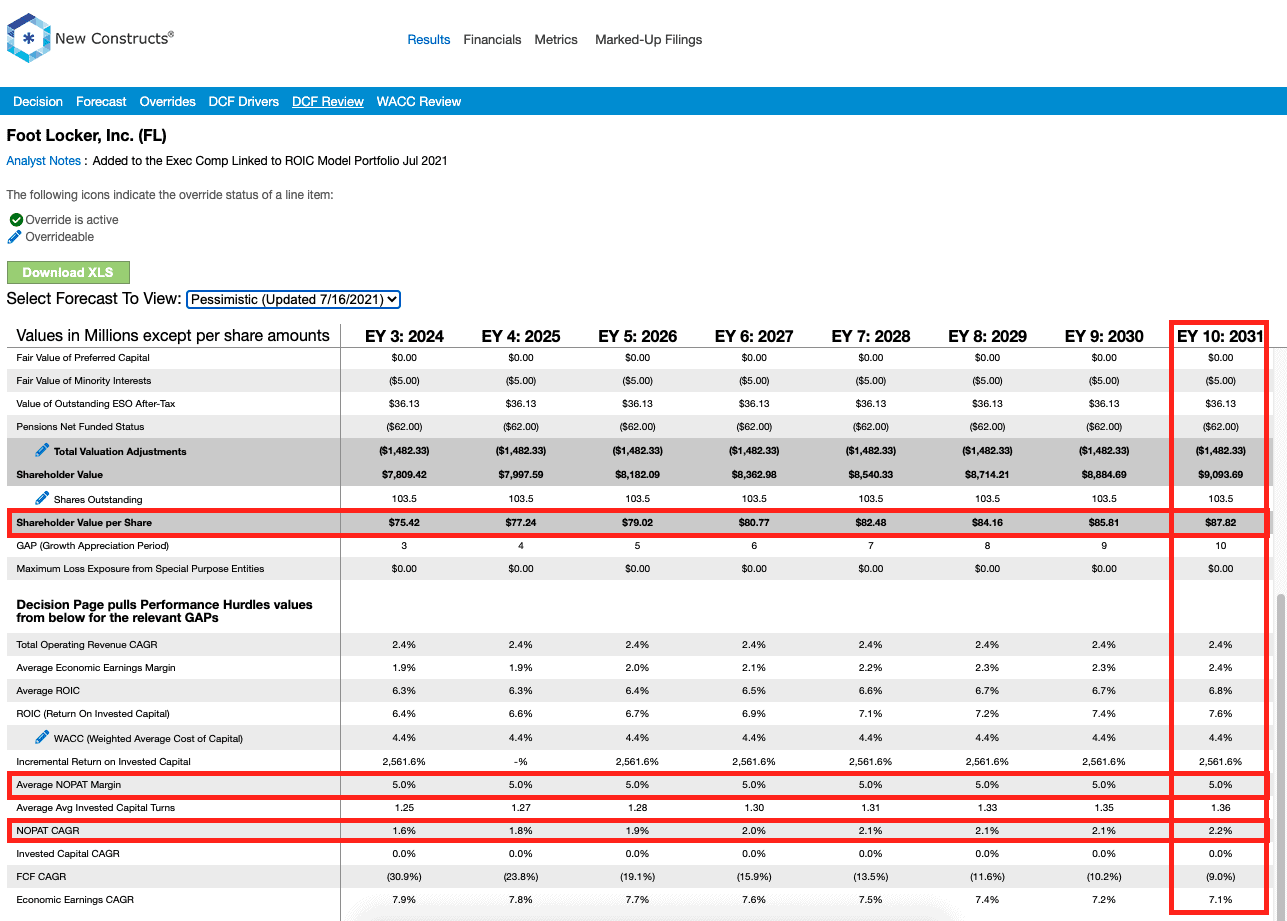Click the FCF CAGR row label

click(x=41, y=877)
